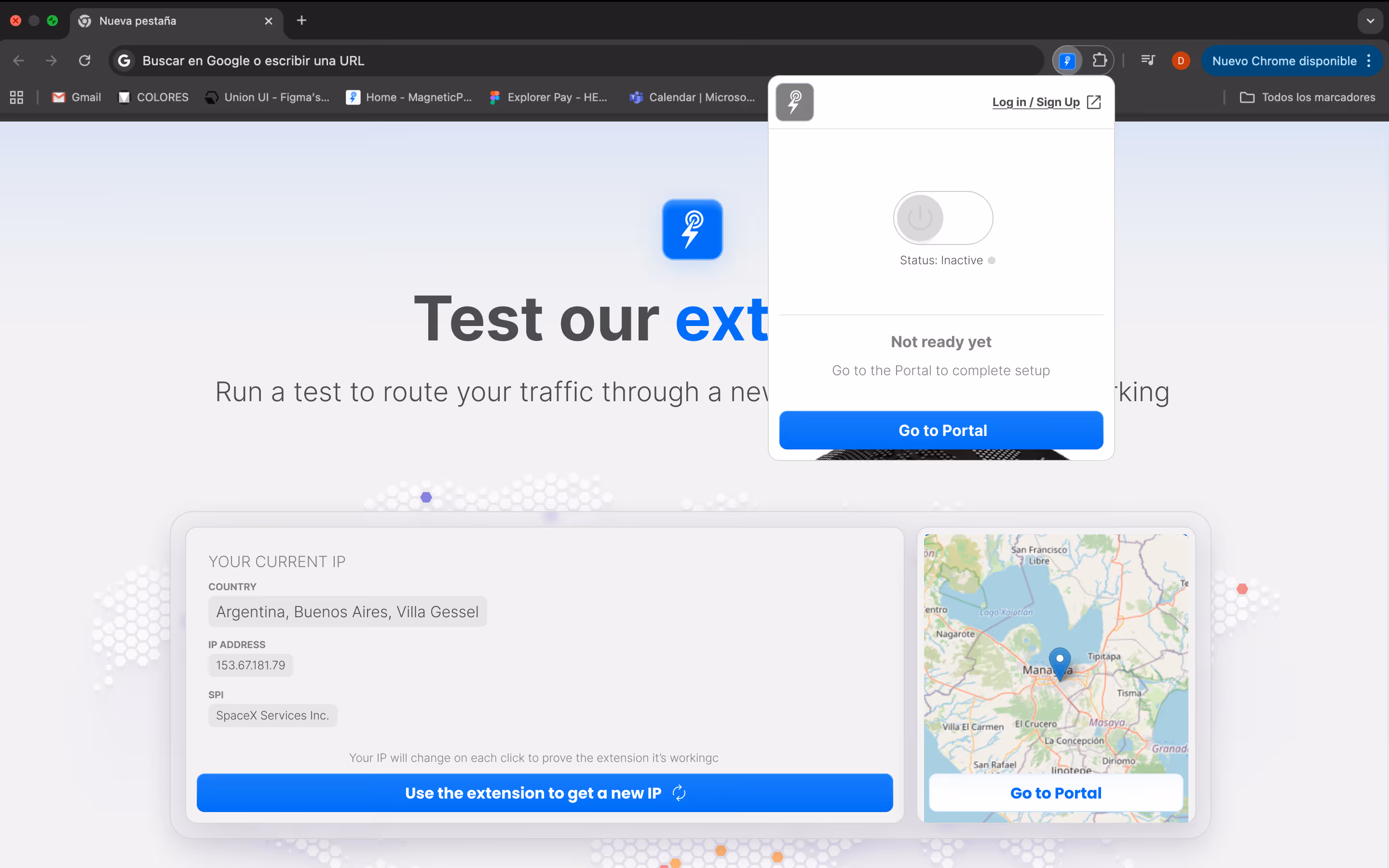Open Todos los marcadores folder
Image resolution: width=1389 pixels, height=868 pixels.
(1307, 97)
